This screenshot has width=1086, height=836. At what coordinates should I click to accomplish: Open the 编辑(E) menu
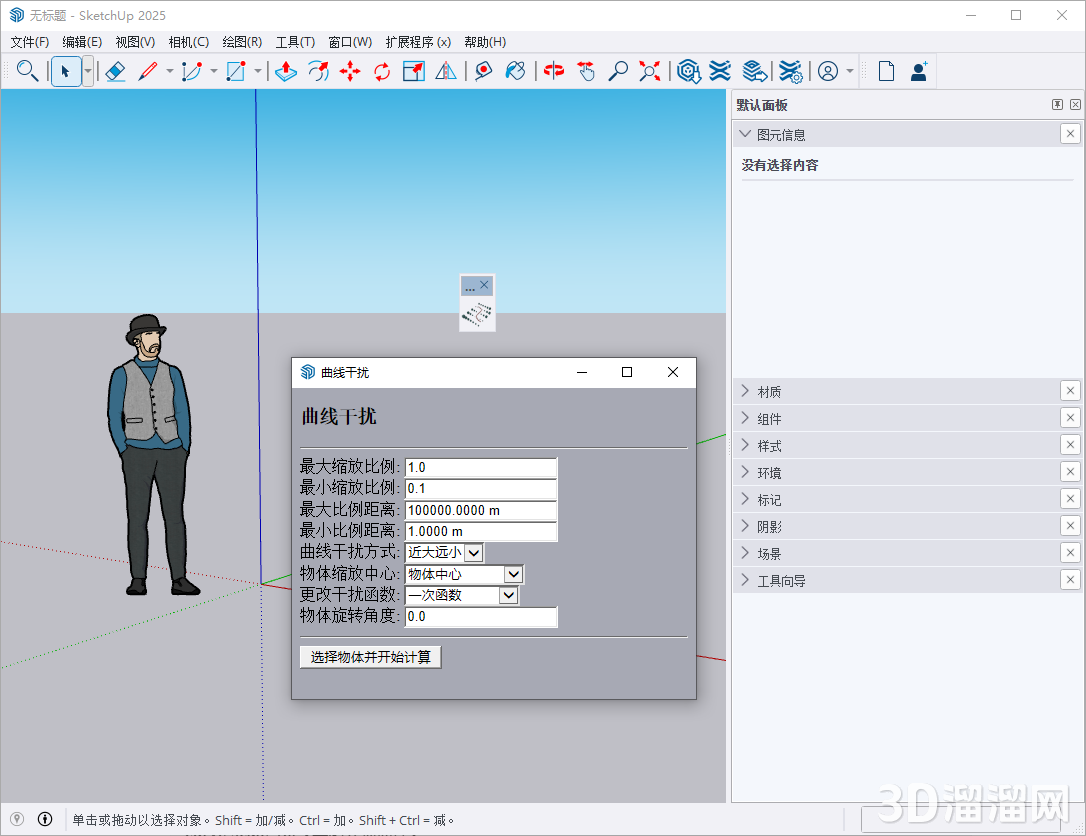click(x=82, y=42)
